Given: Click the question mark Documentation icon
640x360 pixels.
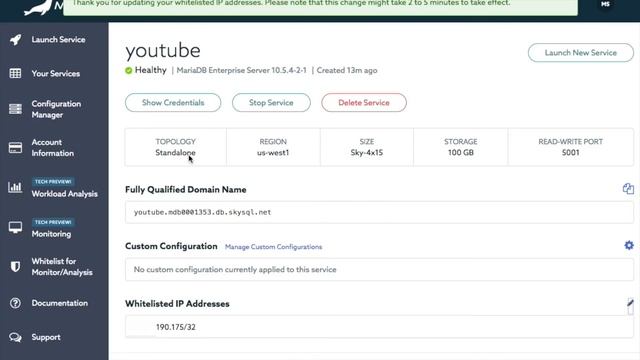Looking at the screenshot, I should tap(16, 303).
